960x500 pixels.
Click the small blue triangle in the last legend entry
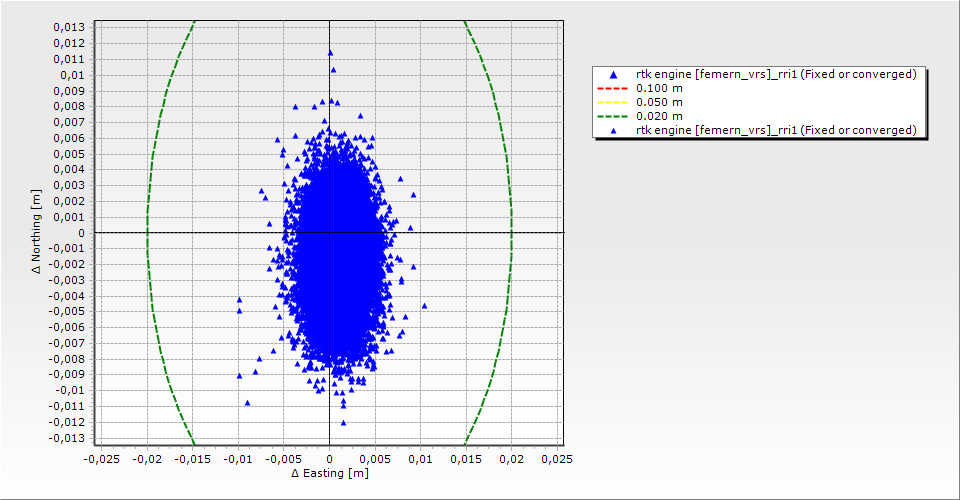(612, 130)
